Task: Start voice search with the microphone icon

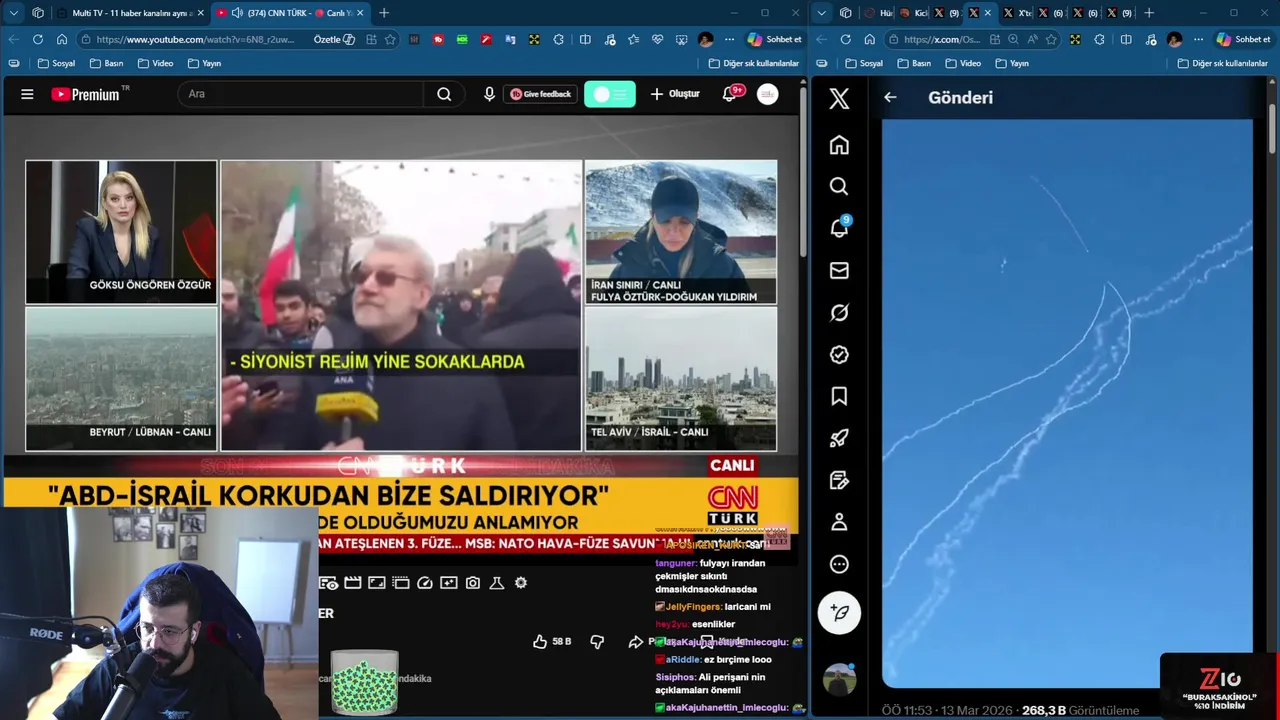Action: pos(489,94)
